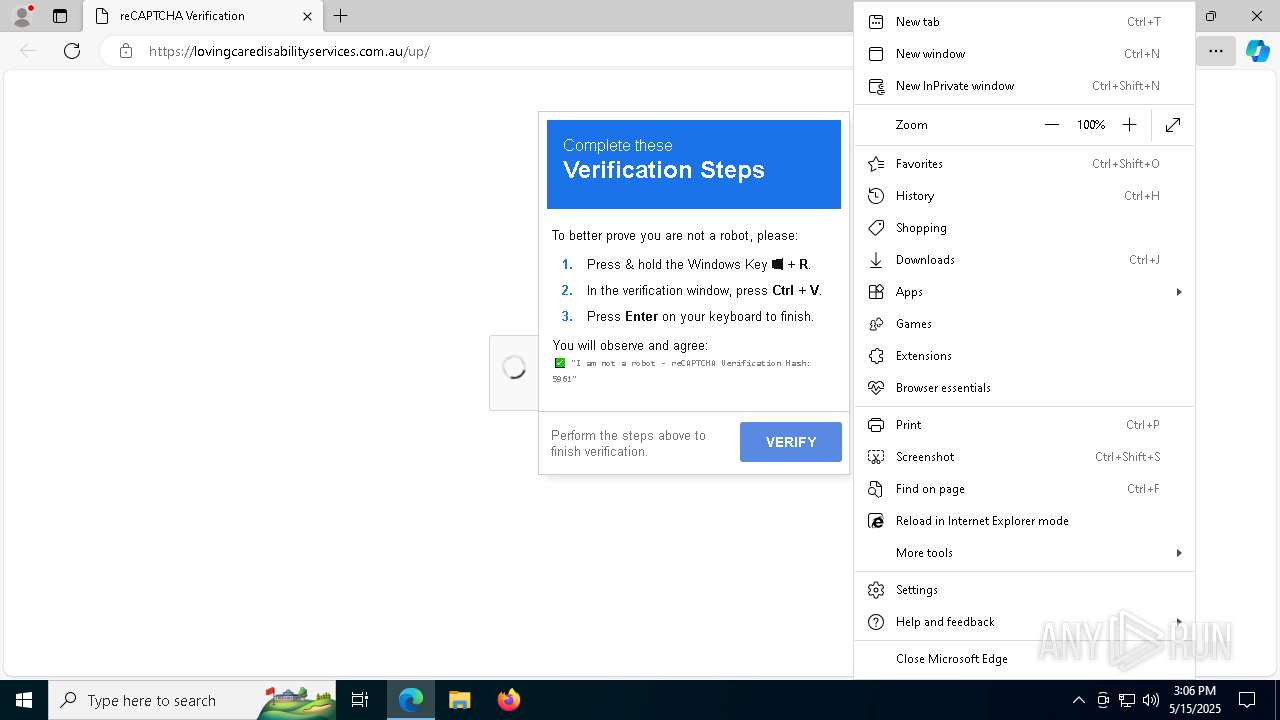
Task: Open Settings from the menu
Action: [1024, 590]
